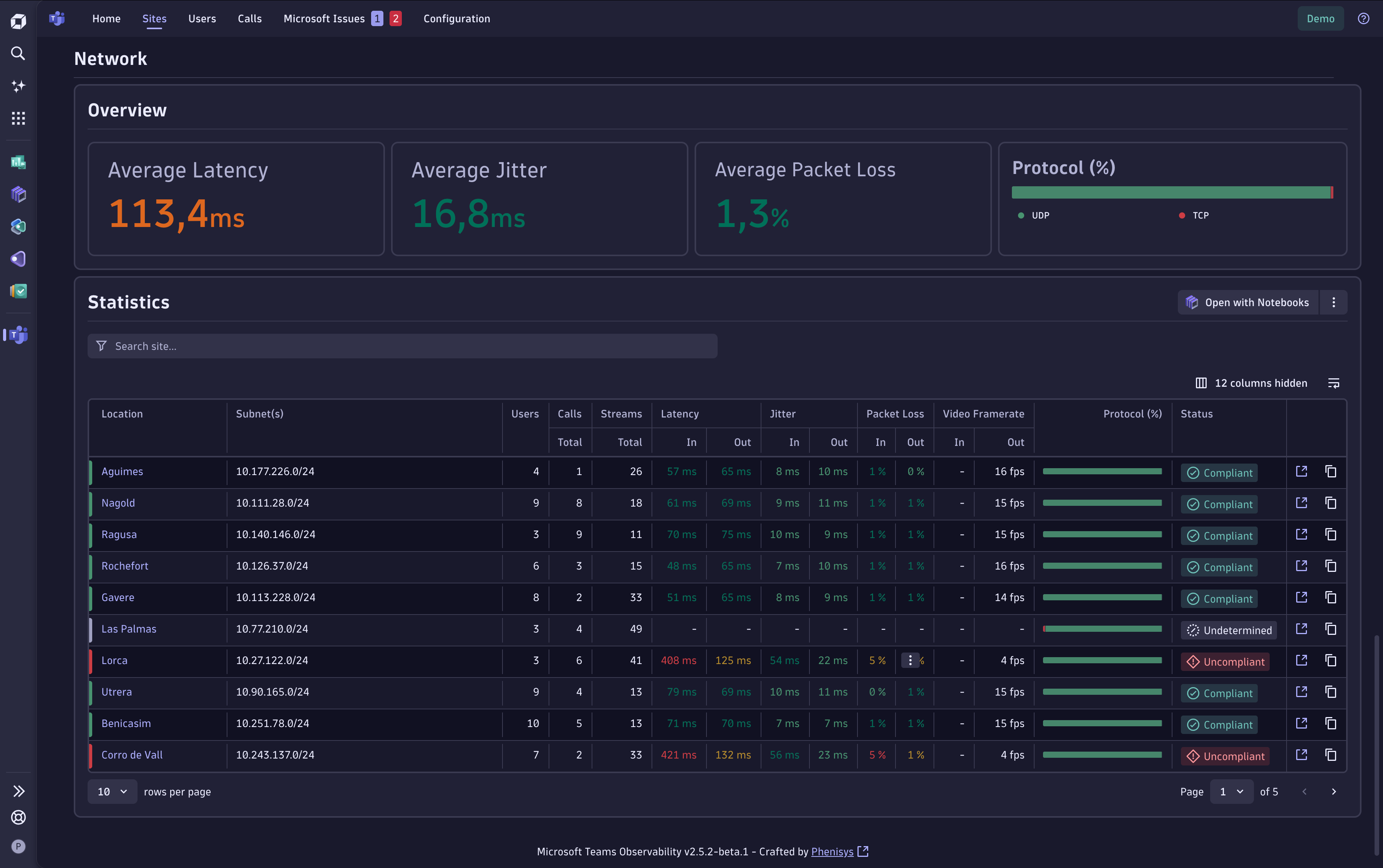Click inside the Search site field
This screenshot has width=1383, height=868.
click(402, 346)
